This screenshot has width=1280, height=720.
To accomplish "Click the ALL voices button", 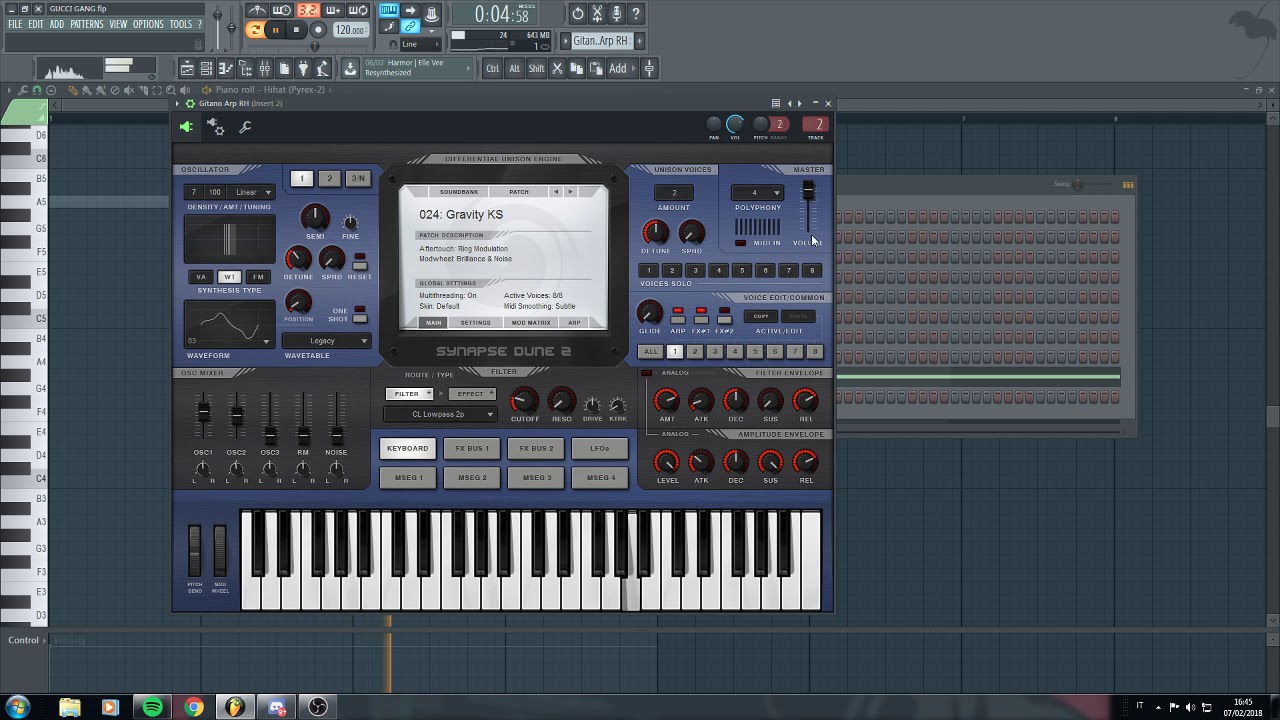I will [x=651, y=352].
